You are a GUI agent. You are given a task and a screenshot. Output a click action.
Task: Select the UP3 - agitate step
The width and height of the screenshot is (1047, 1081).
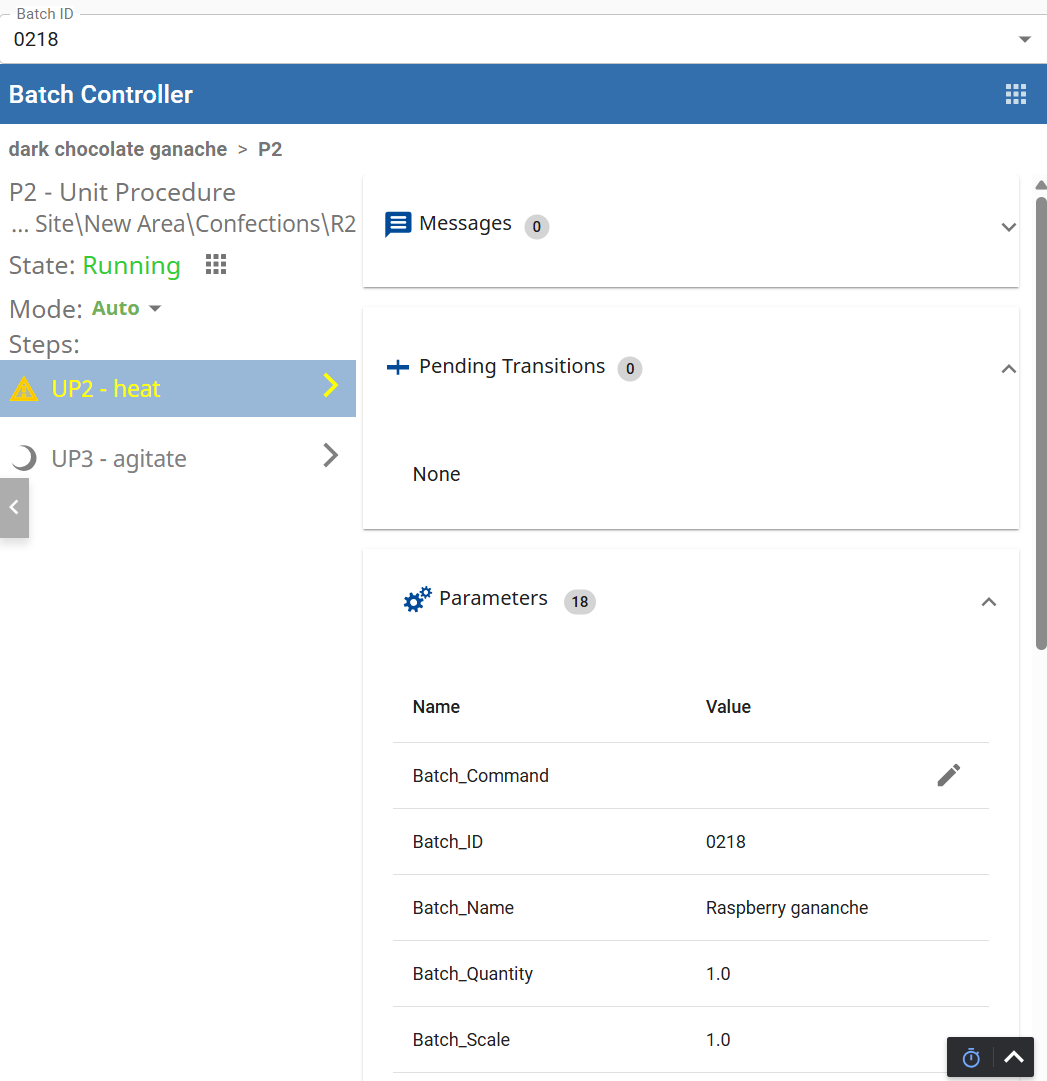pyautogui.click(x=178, y=458)
